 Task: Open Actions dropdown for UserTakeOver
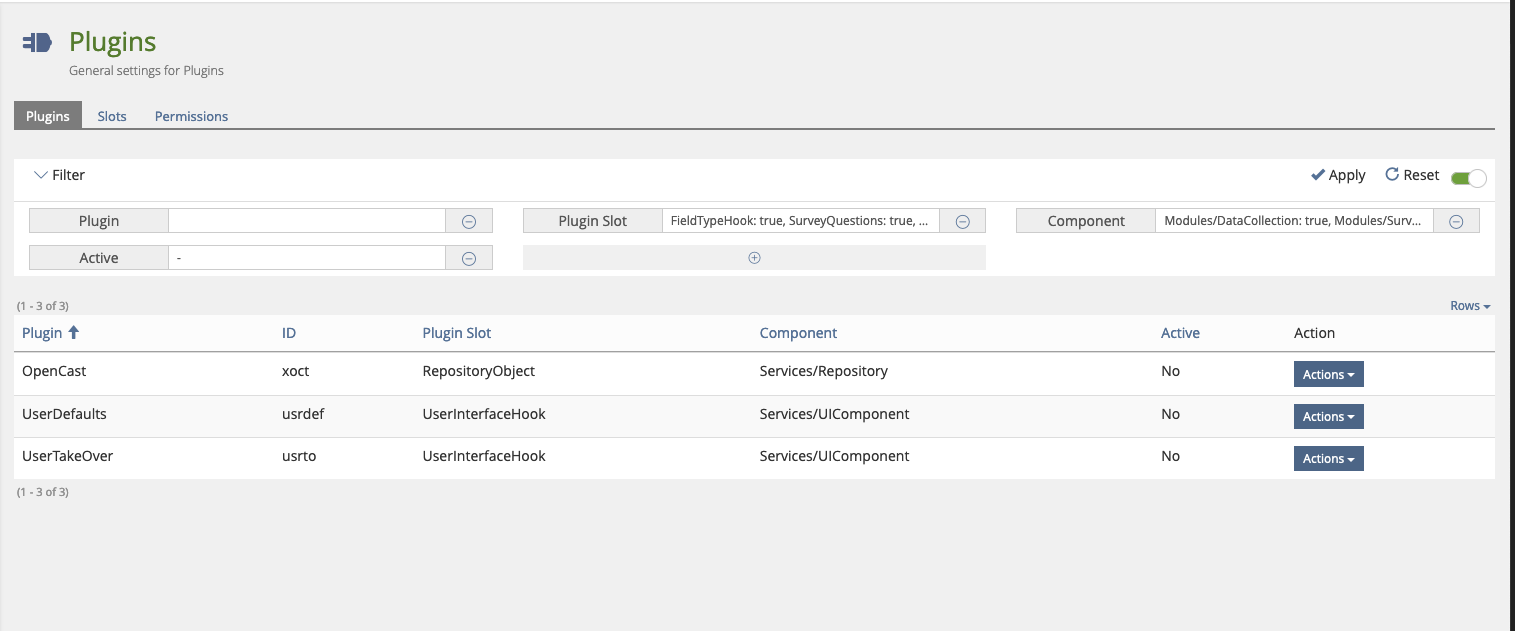point(1328,458)
